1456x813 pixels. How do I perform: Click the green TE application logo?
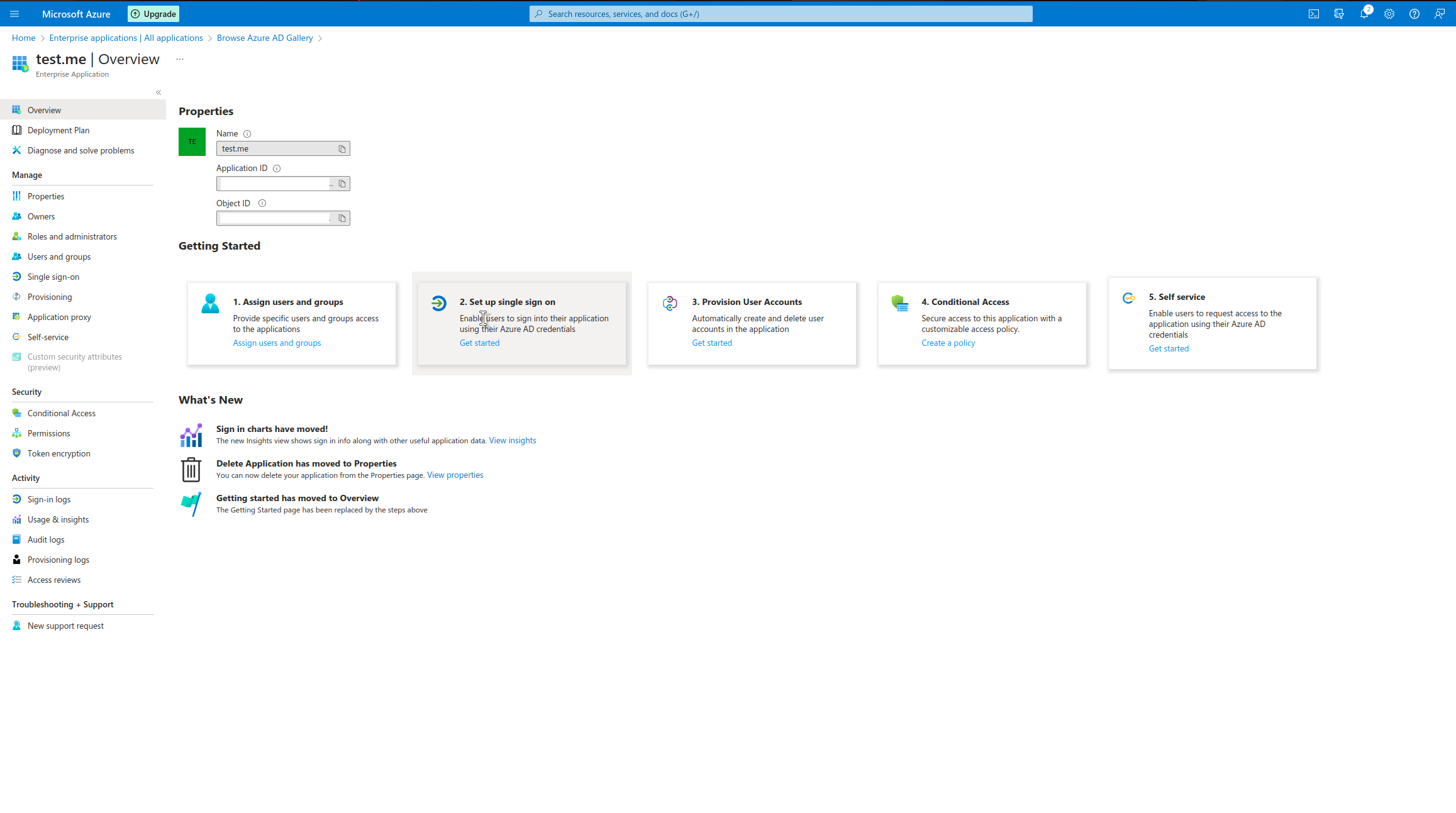[x=192, y=141]
